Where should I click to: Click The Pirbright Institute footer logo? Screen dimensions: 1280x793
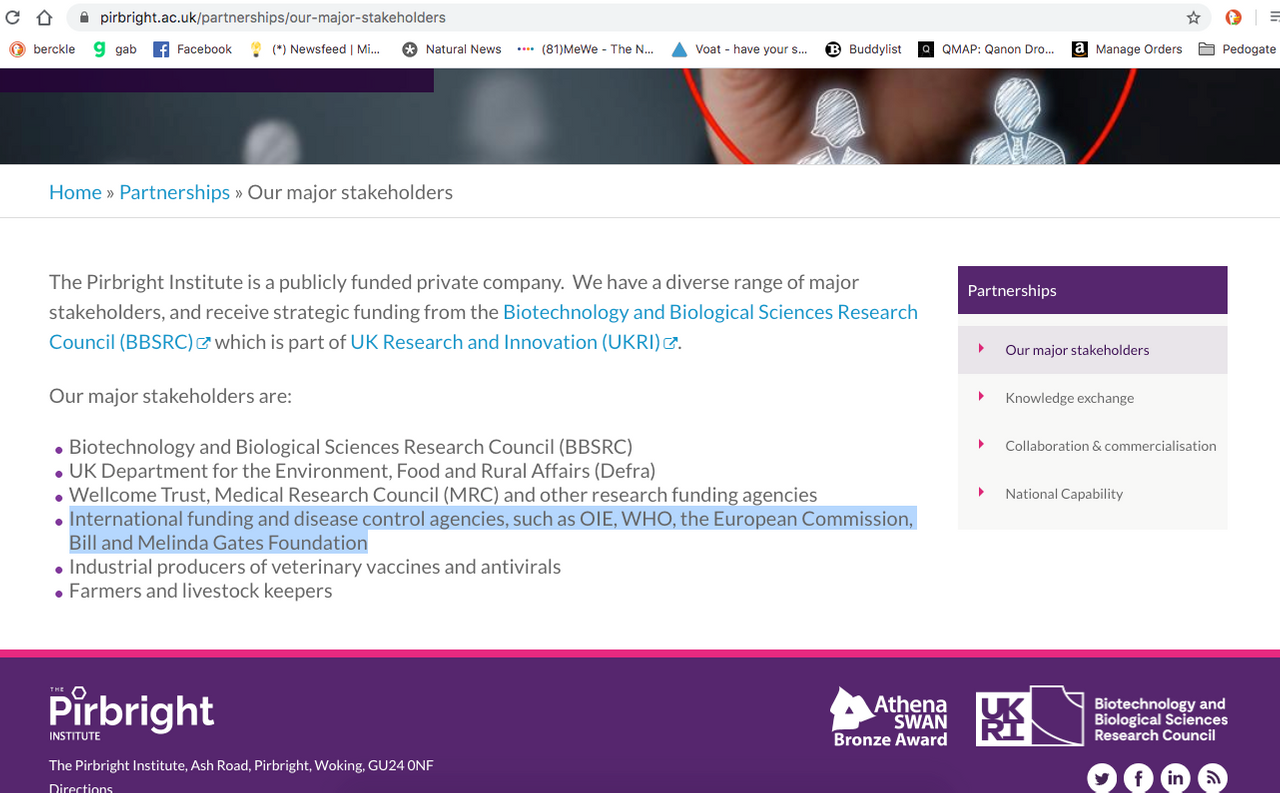[131, 713]
